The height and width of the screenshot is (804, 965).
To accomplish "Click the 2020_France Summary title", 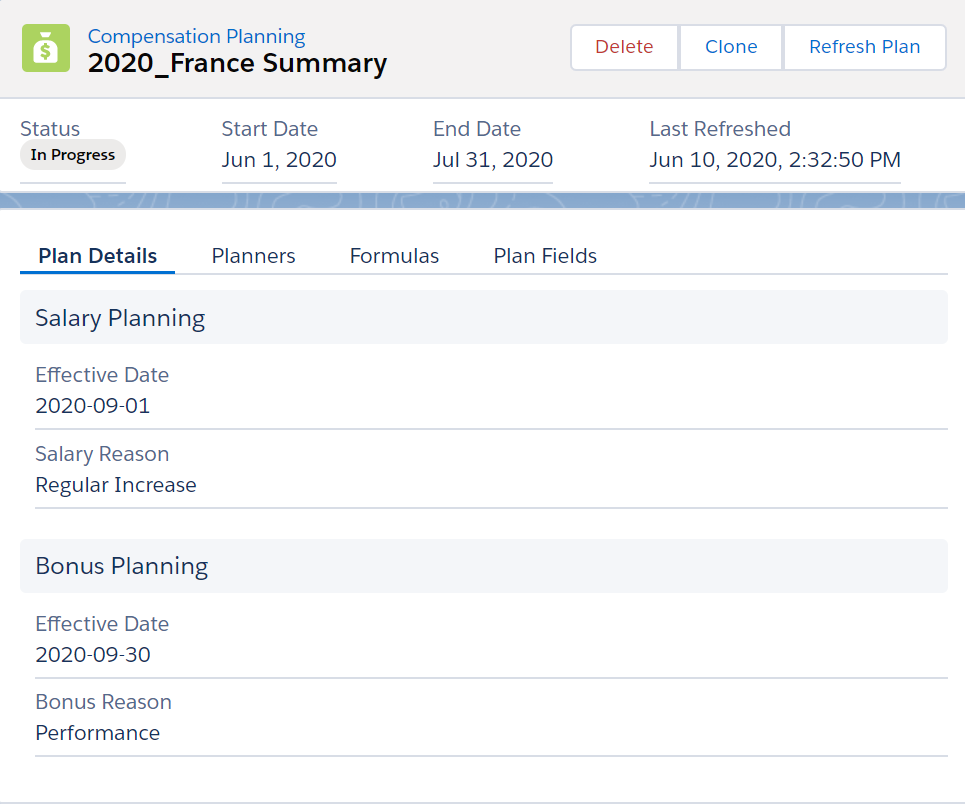I will pyautogui.click(x=237, y=64).
